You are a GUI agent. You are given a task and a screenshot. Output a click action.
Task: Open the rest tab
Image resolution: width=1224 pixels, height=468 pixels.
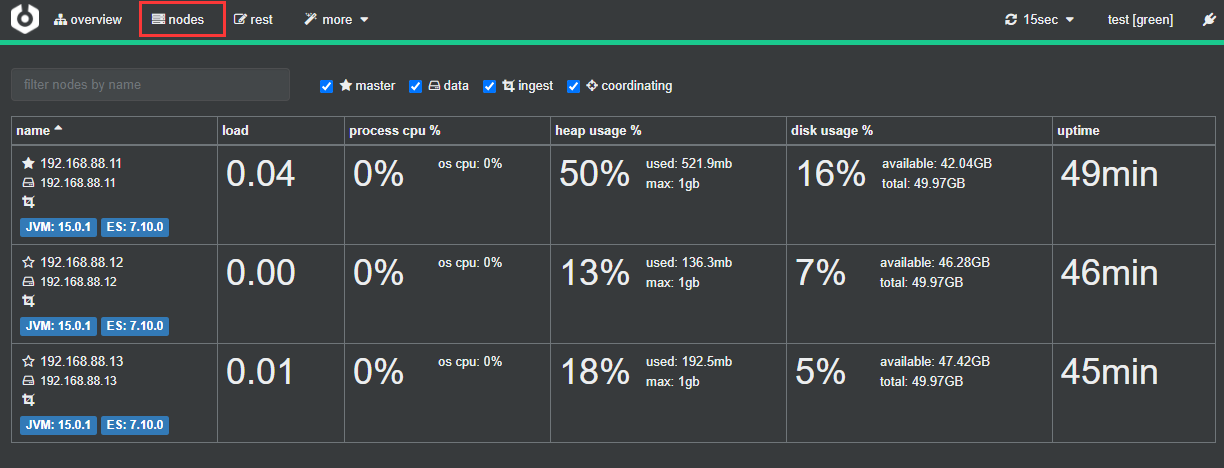click(253, 20)
